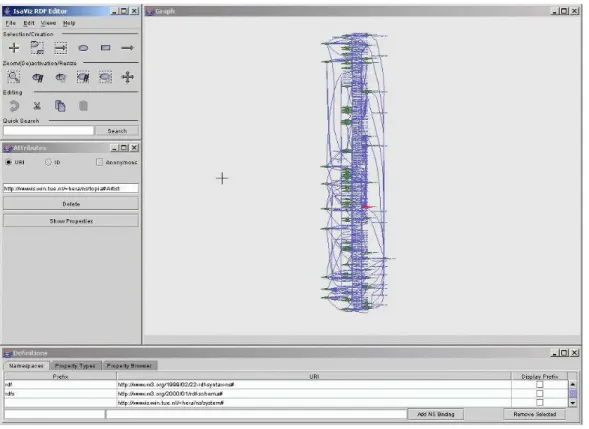Maximize the Graph window
The height and width of the screenshot is (429, 589).
click(564, 11)
